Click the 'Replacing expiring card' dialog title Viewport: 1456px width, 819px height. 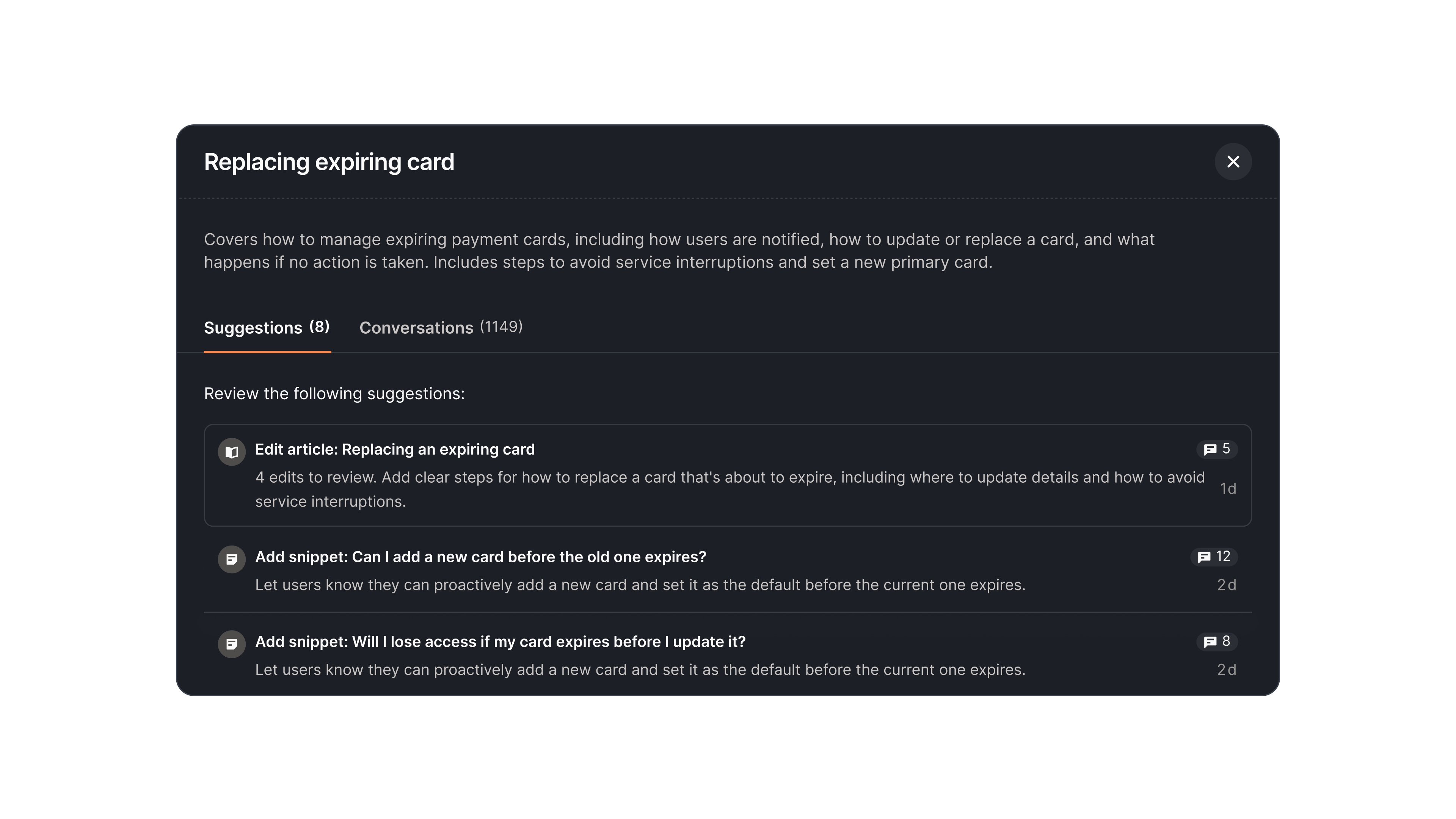329,162
